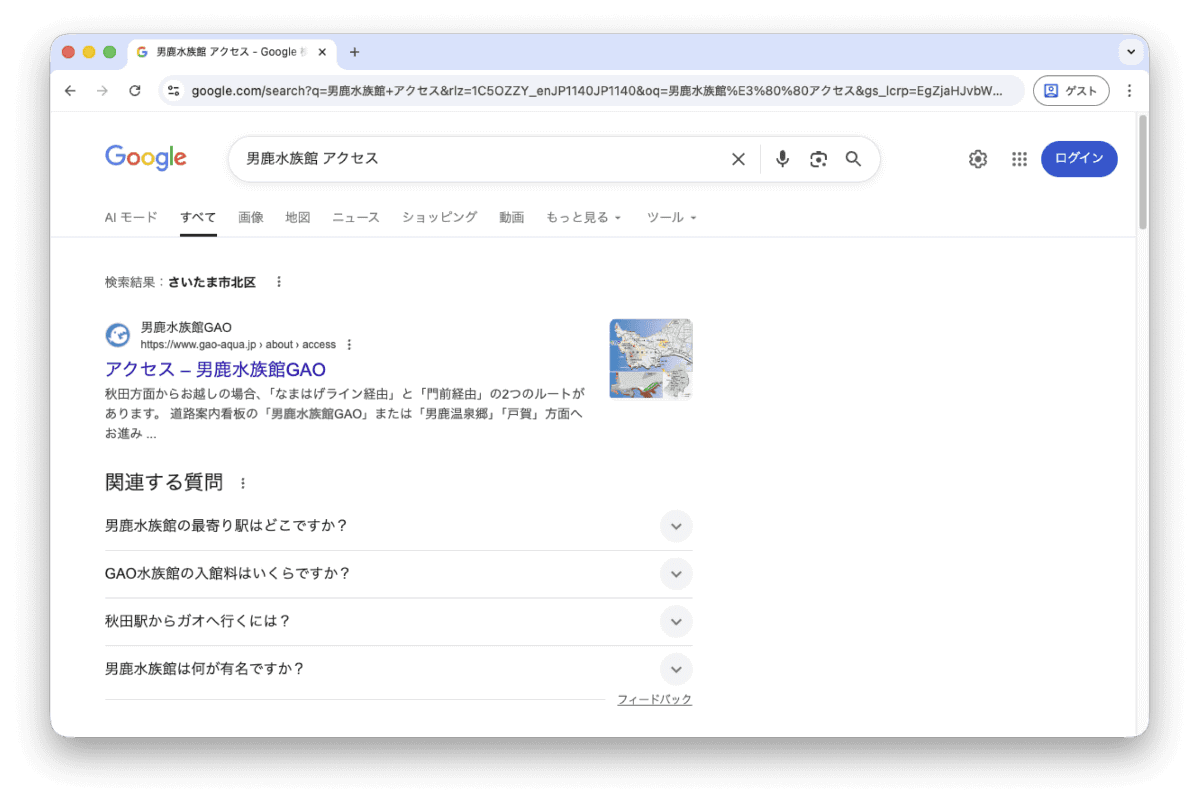Open three-dot menu beside gao-aqua.jp URL
The width and height of the screenshot is (1200, 804).
tap(349, 345)
